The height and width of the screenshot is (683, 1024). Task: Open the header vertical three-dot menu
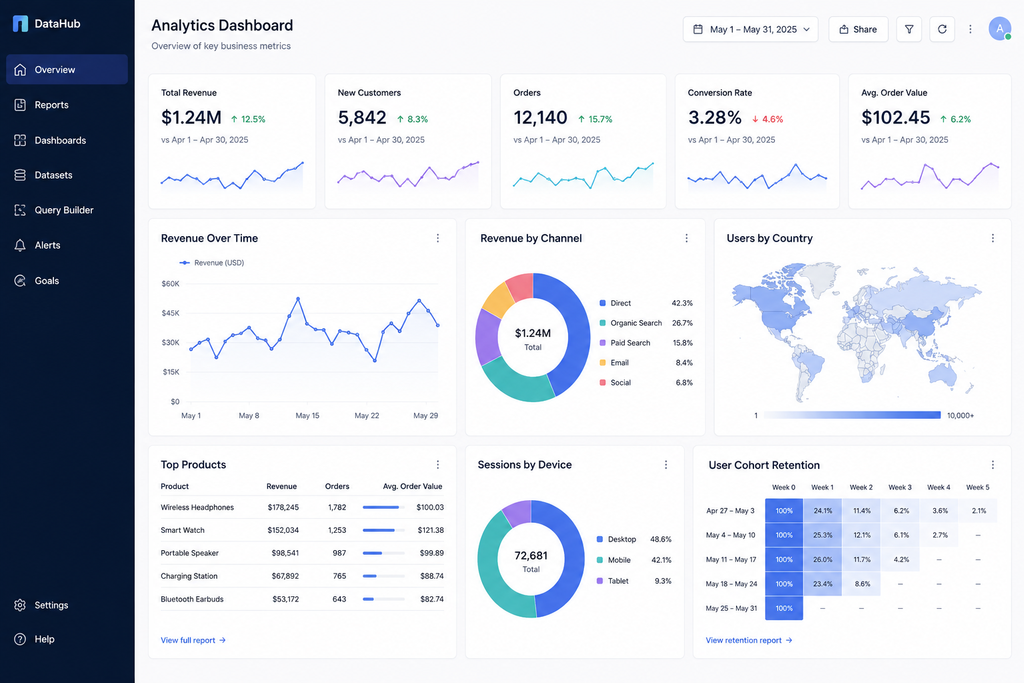click(970, 29)
